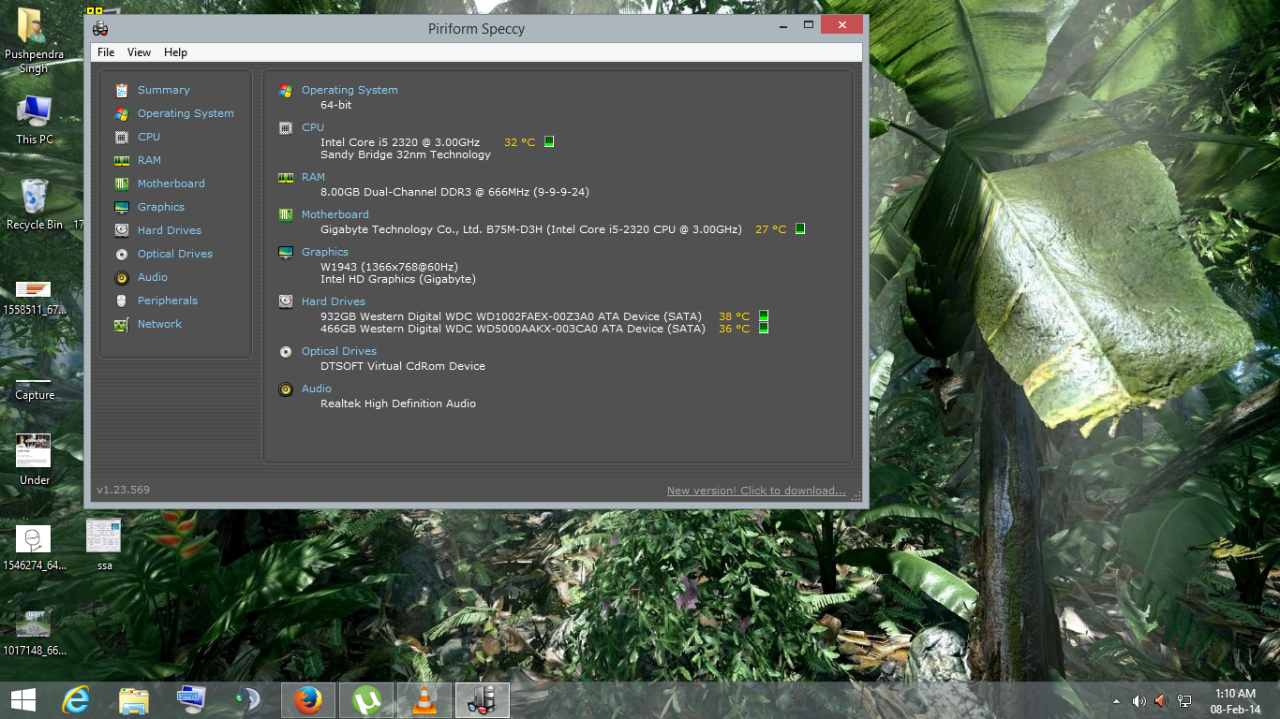Click the CPU 32 °C temperature indicator square
The height and width of the screenshot is (719, 1280).
pyautogui.click(x=549, y=142)
